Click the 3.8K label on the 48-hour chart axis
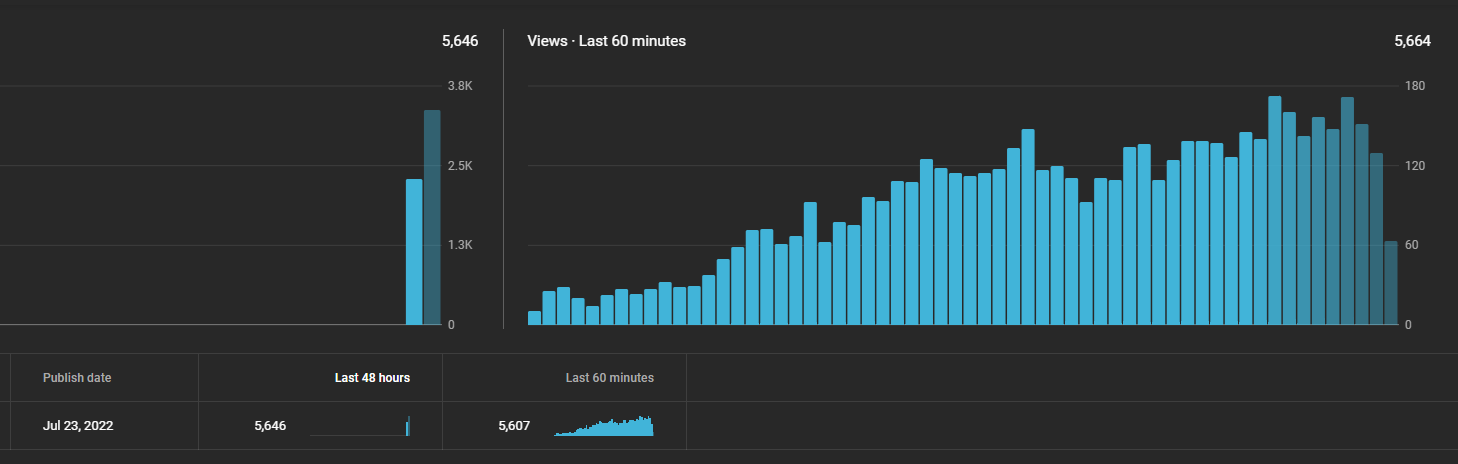This screenshot has height=464, width=1458. point(460,86)
